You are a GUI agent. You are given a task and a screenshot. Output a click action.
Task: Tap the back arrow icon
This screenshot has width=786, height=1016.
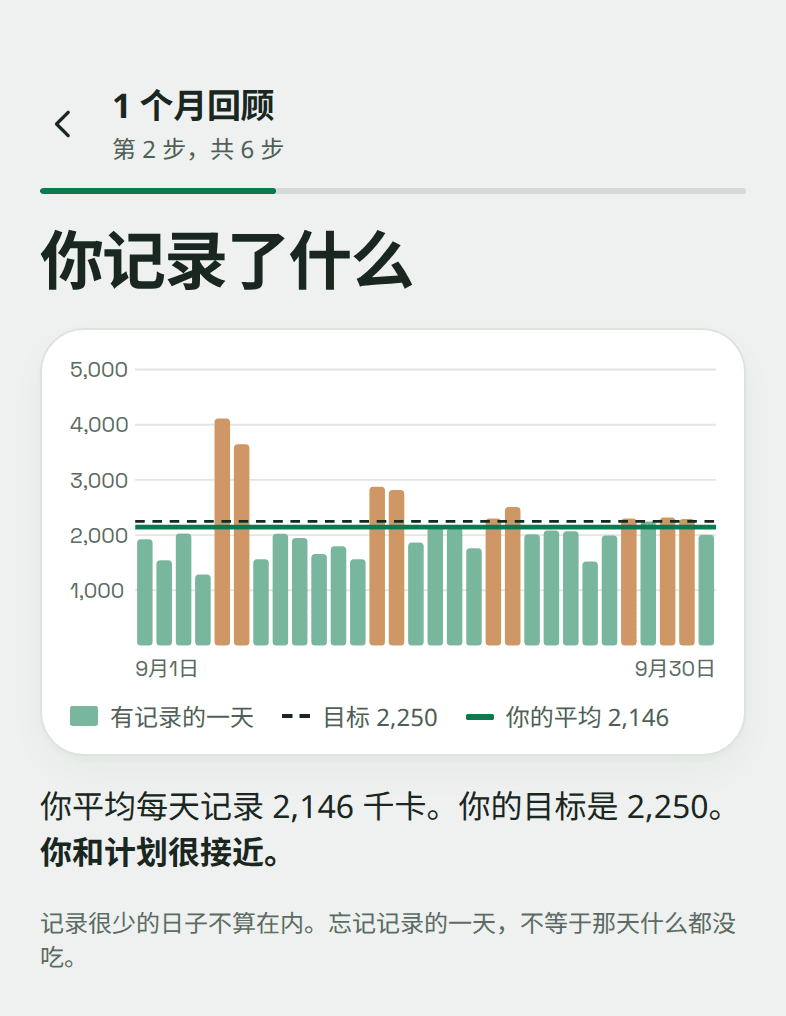click(x=63, y=124)
